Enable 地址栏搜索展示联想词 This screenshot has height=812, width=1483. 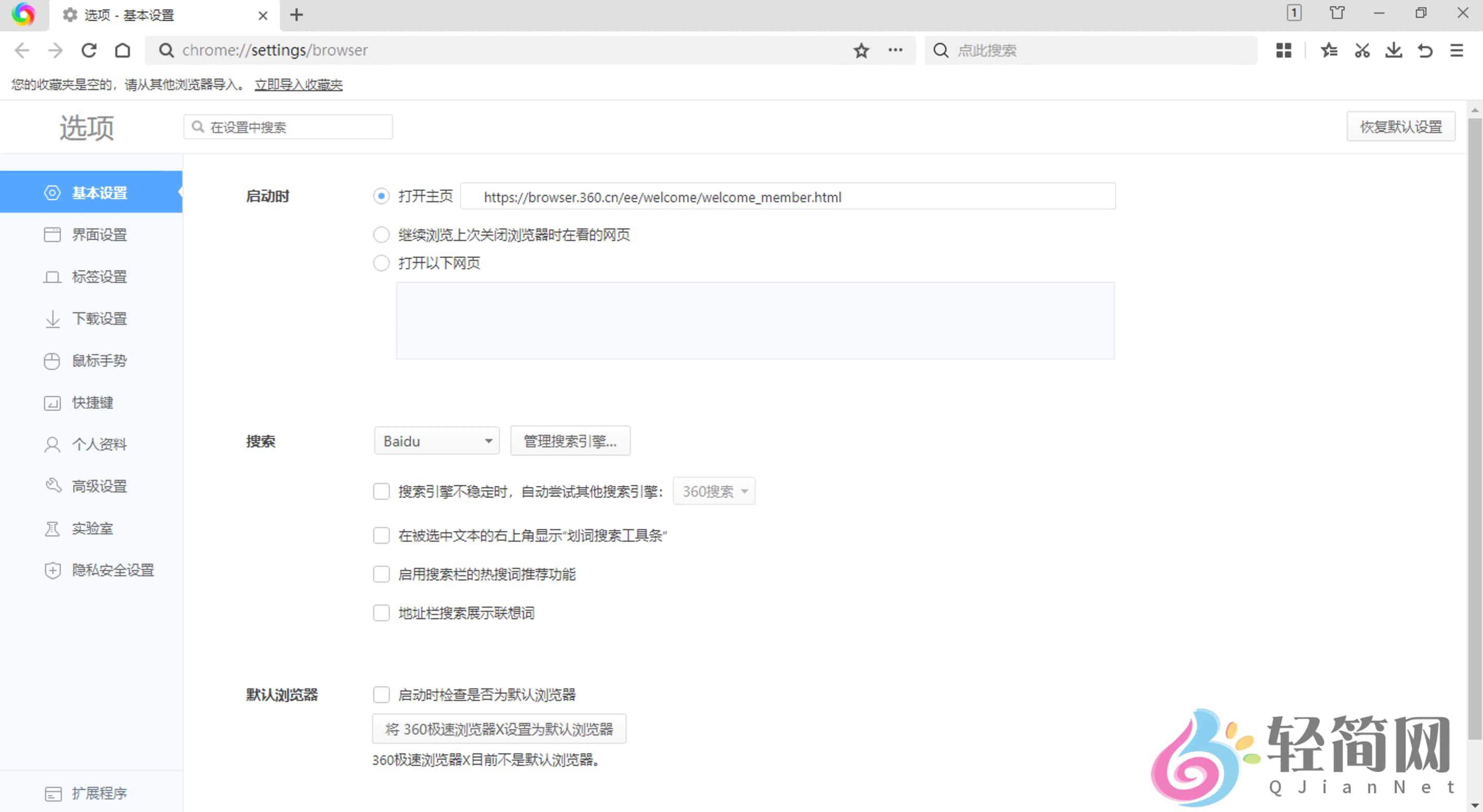(x=381, y=613)
